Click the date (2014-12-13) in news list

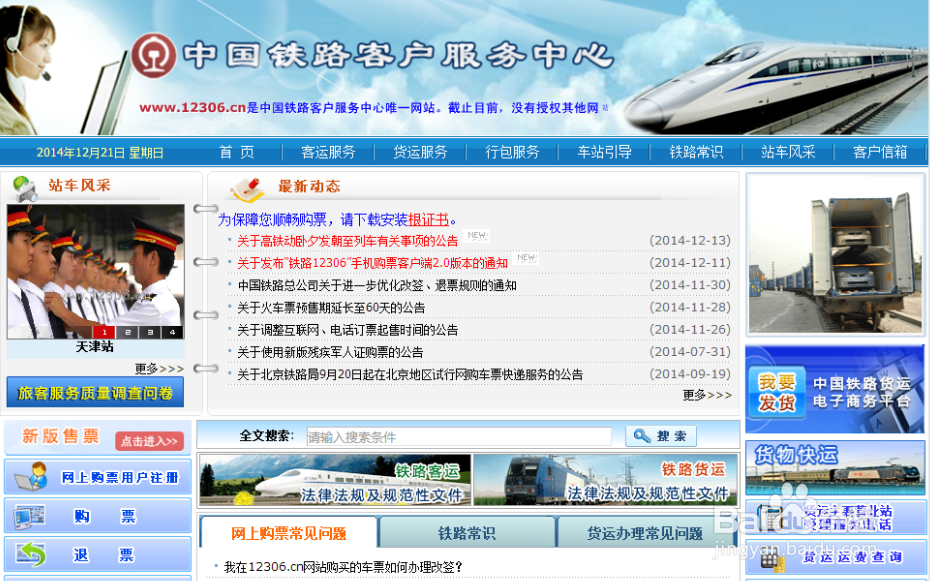point(690,241)
